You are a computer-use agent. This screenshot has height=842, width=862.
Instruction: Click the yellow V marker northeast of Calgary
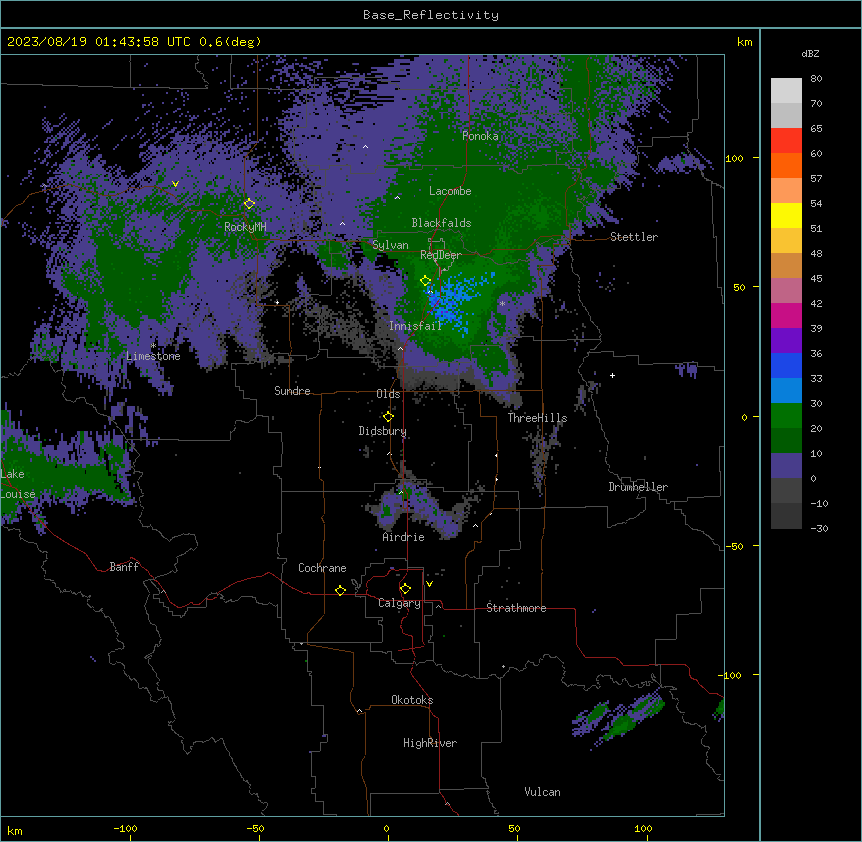click(429, 584)
